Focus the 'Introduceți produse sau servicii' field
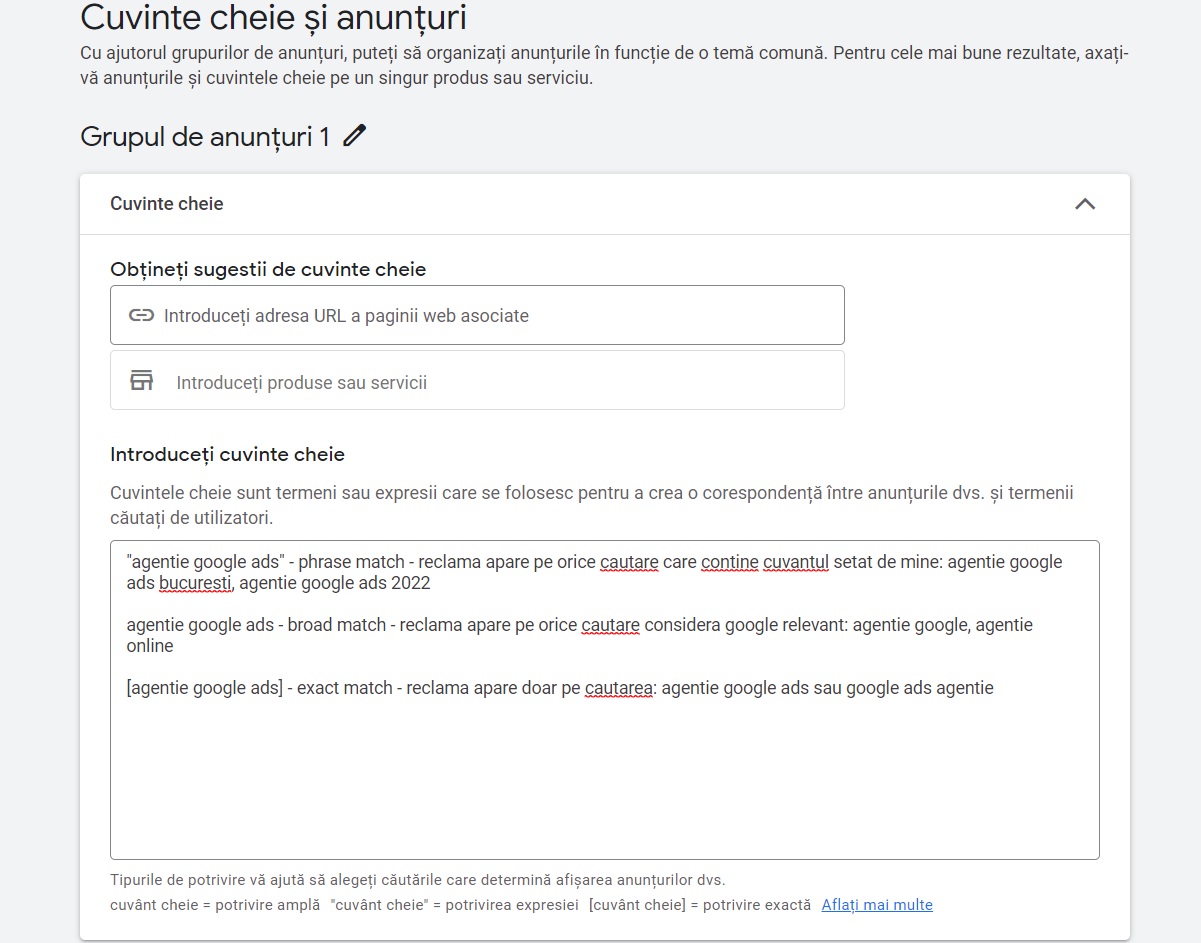 point(477,380)
